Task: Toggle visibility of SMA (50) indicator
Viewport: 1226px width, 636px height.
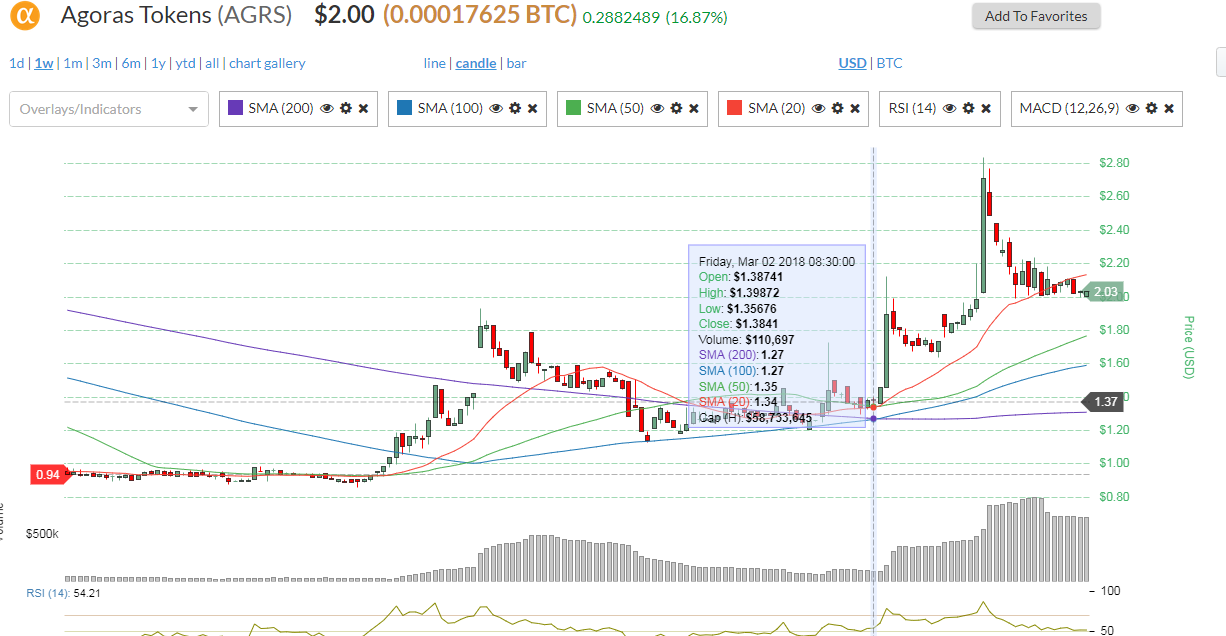Action: click(x=657, y=108)
